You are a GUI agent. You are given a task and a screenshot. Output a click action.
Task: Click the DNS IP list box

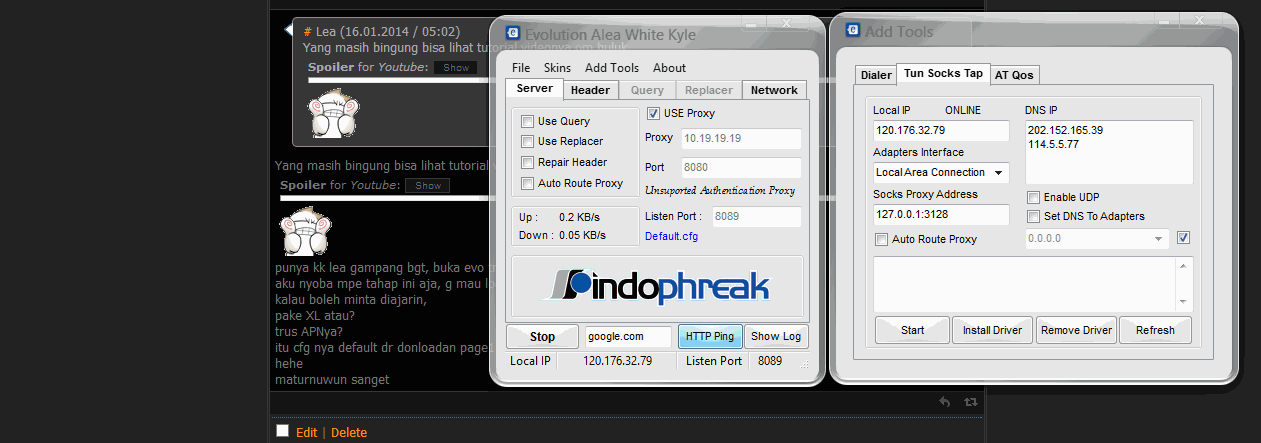(1109, 152)
